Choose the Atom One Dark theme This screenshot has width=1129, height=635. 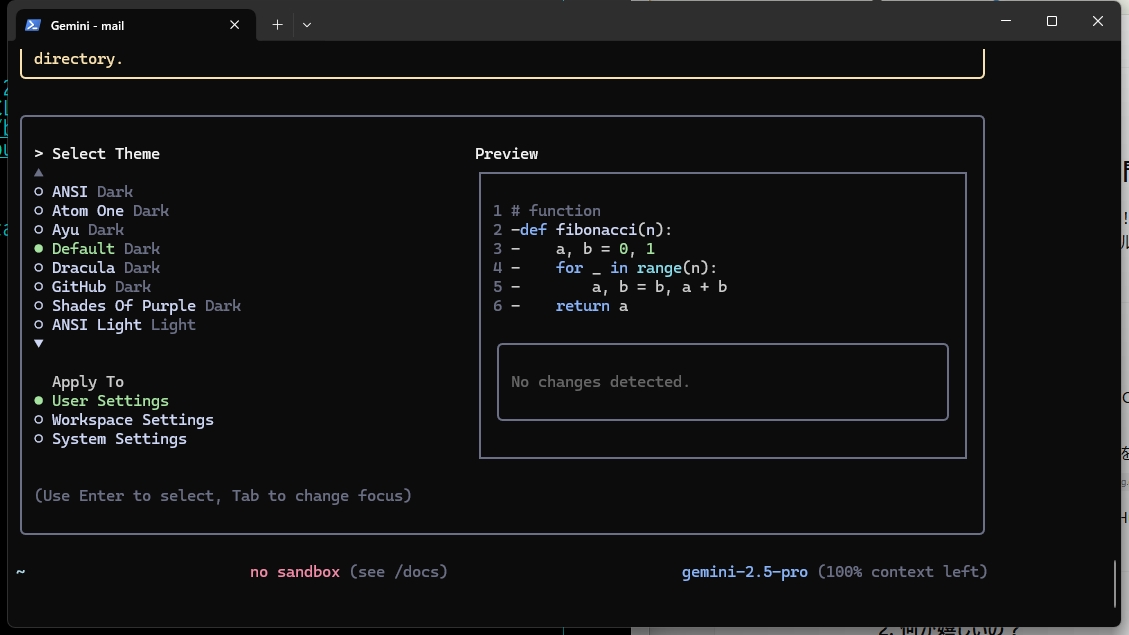tap(110, 211)
